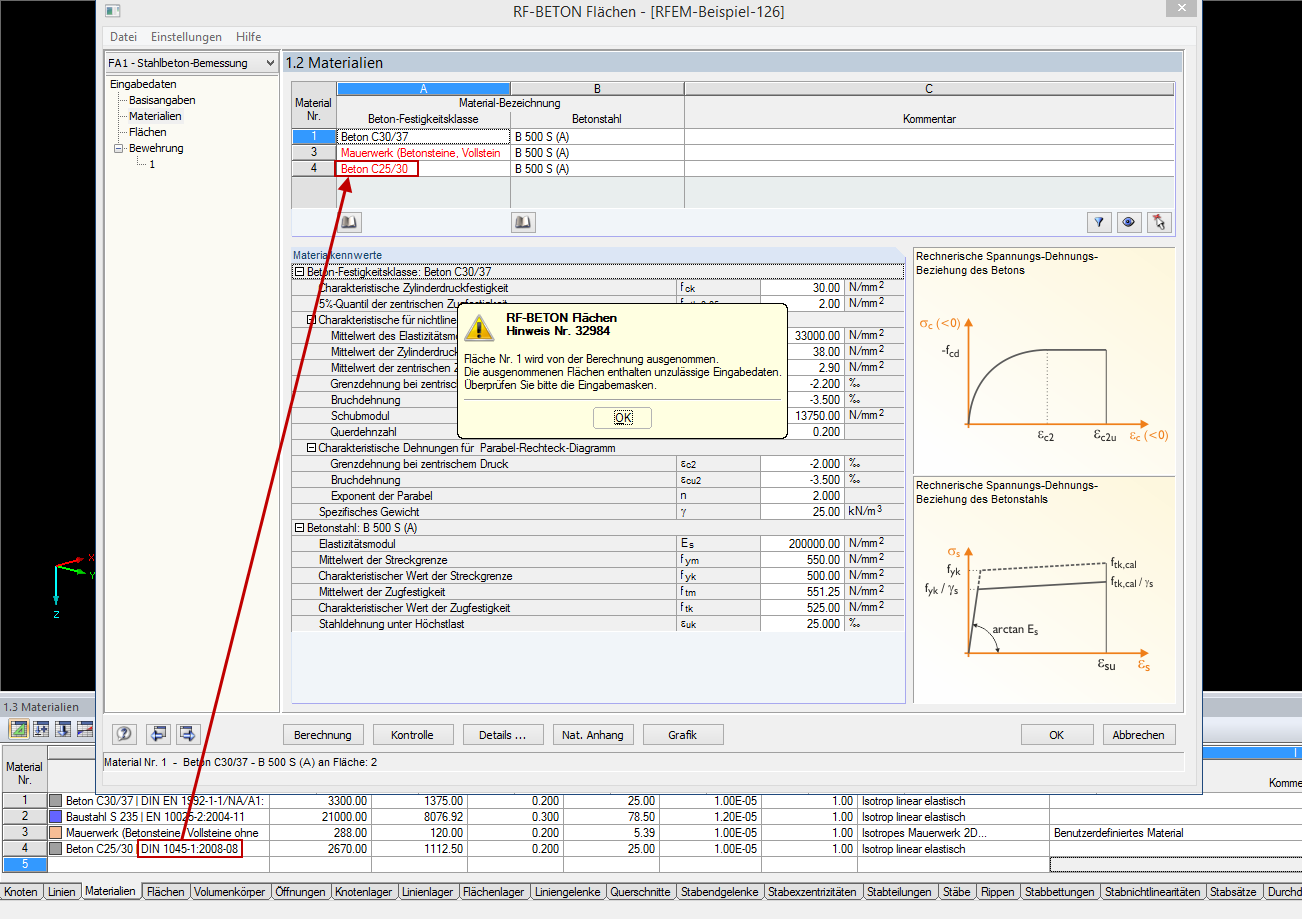1302x919 pixels.
Task: Click the fck value field 30.00
Action: (x=802, y=288)
